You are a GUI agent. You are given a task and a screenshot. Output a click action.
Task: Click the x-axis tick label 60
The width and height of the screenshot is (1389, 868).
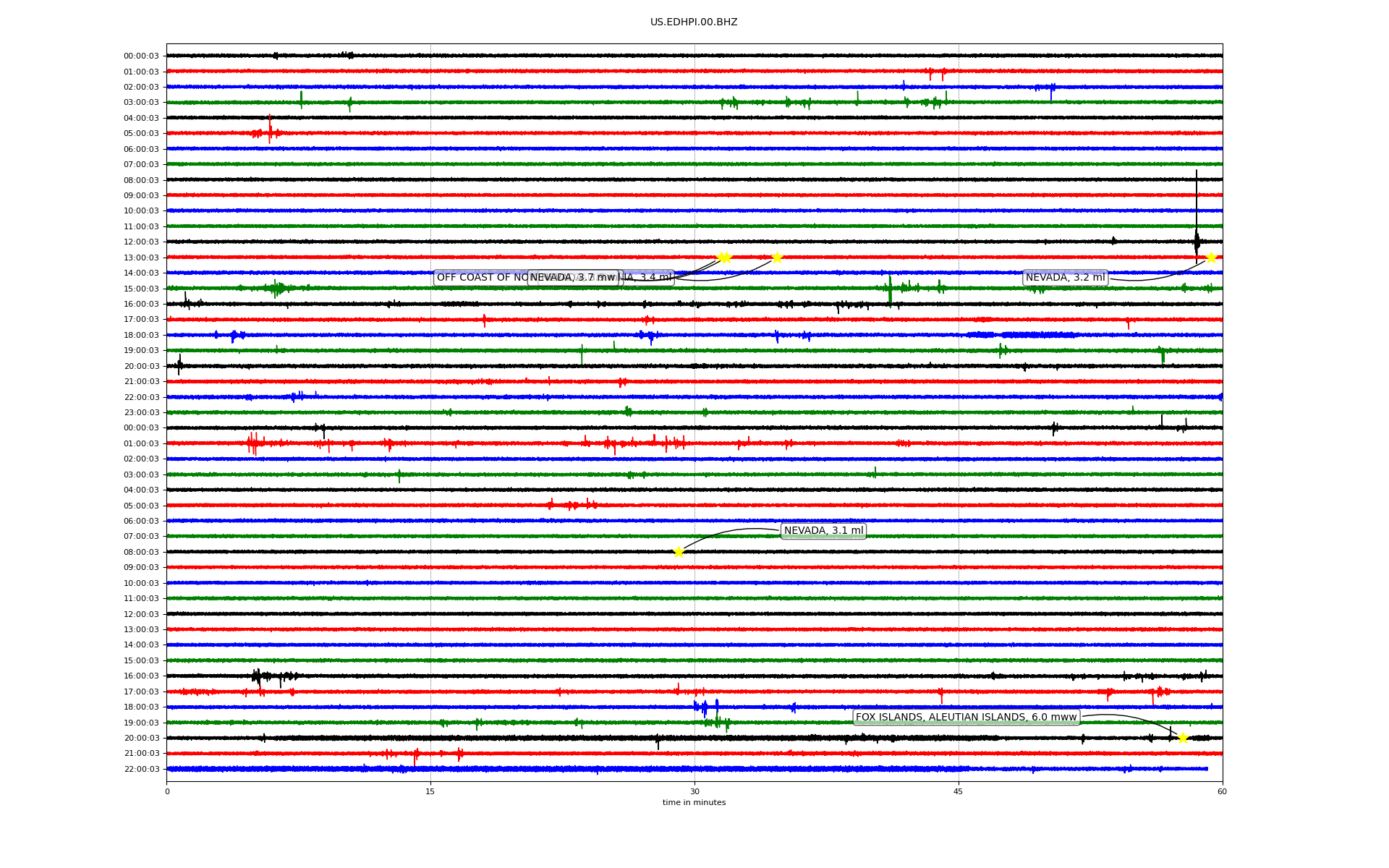(x=1222, y=791)
